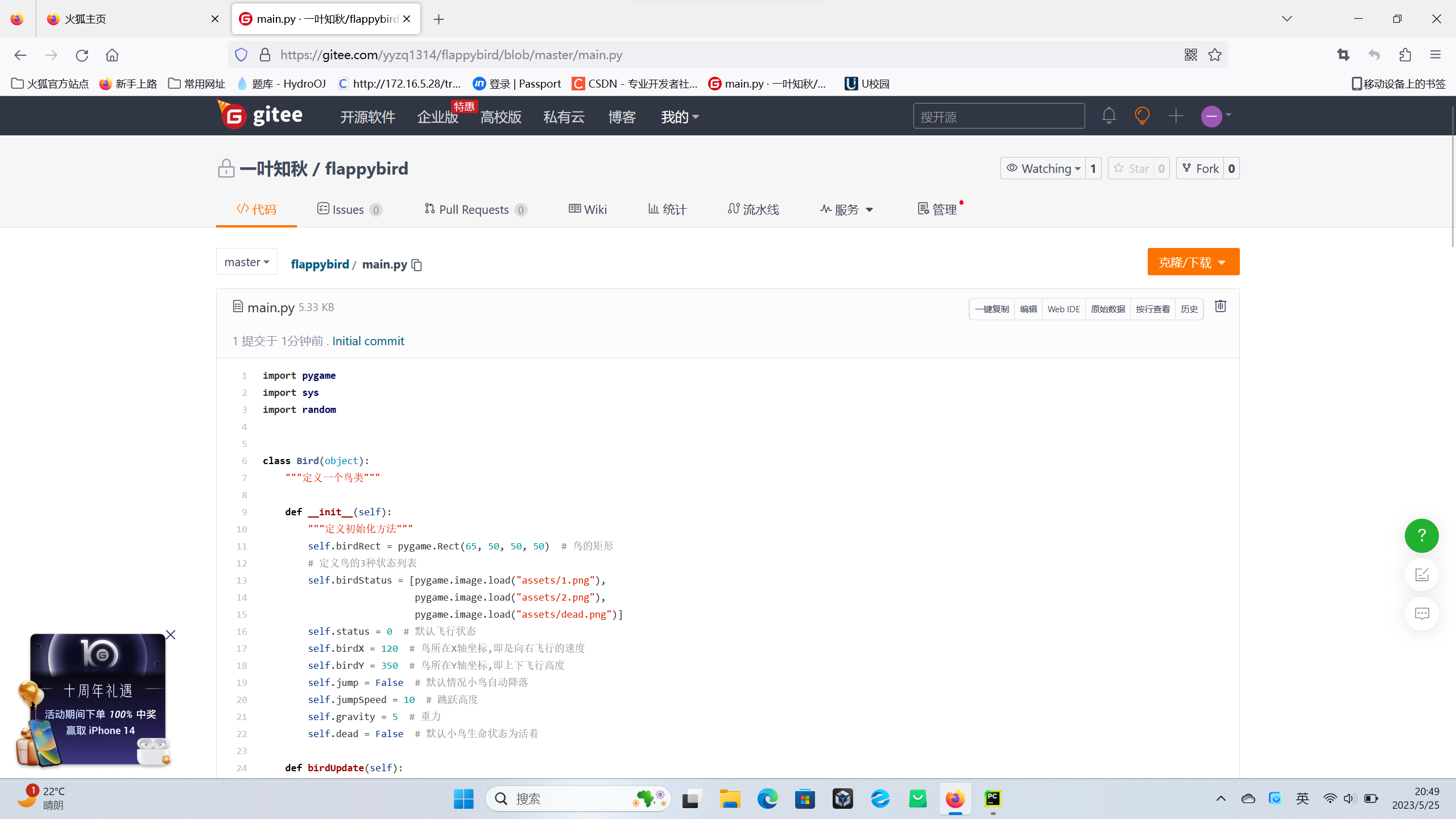The image size is (1456, 819).
Task: Open PyCharm from the taskbar
Action: (x=993, y=799)
